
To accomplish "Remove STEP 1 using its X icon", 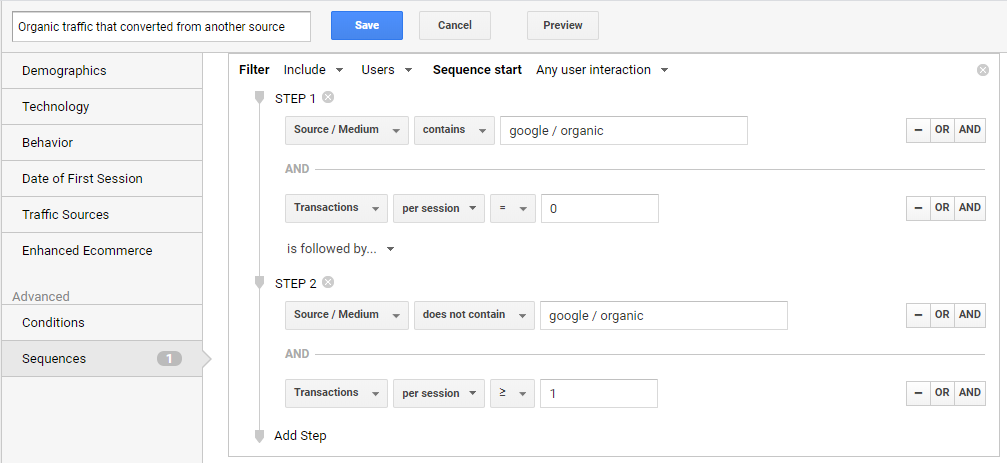I will click(328, 97).
